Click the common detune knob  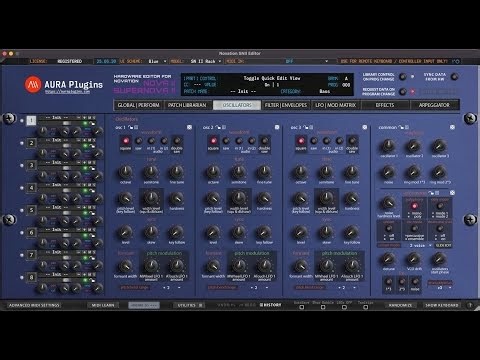(389, 258)
